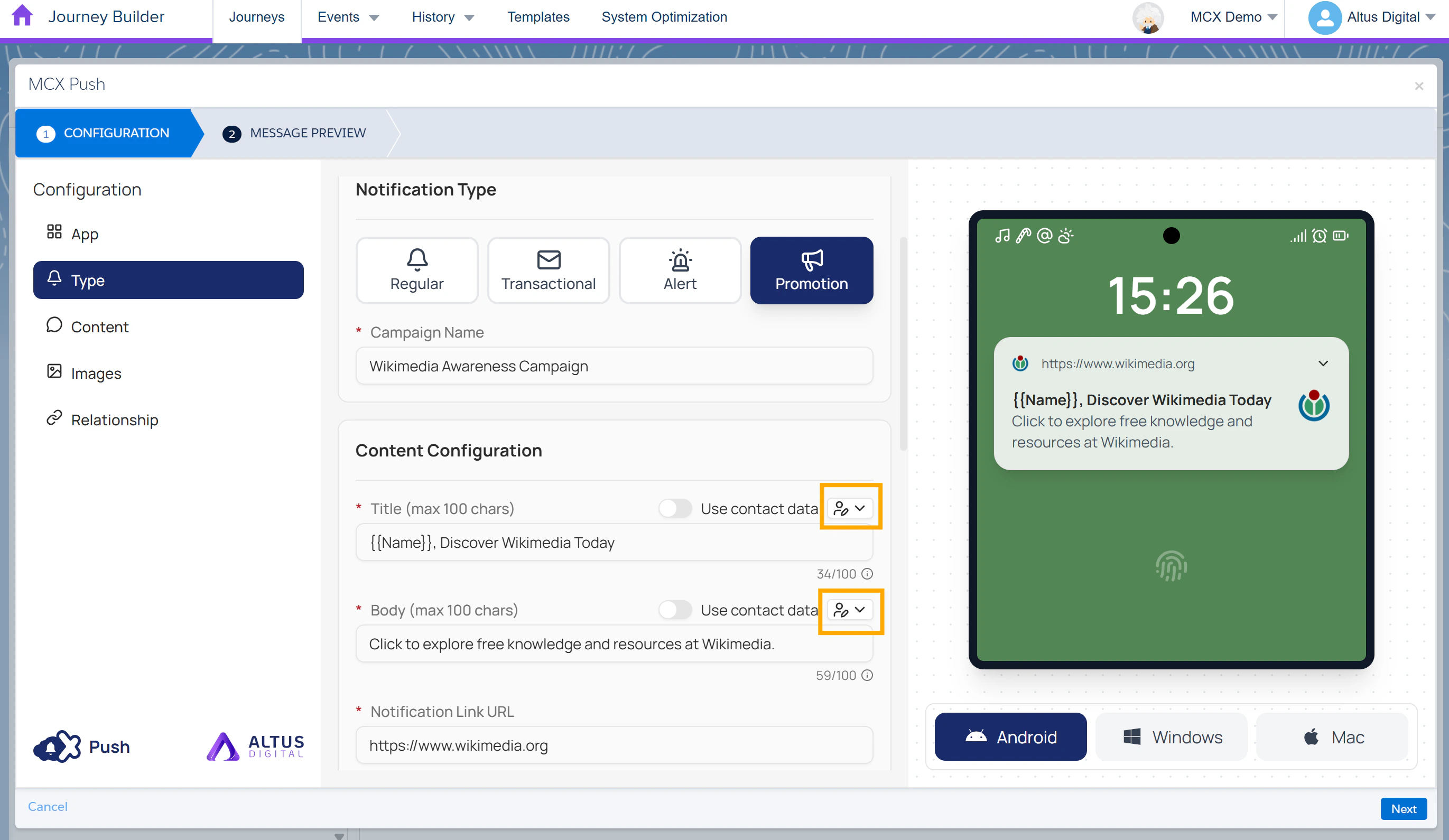The width and height of the screenshot is (1449, 840).
Task: Click the info icon beside 34/100
Action: (x=867, y=574)
